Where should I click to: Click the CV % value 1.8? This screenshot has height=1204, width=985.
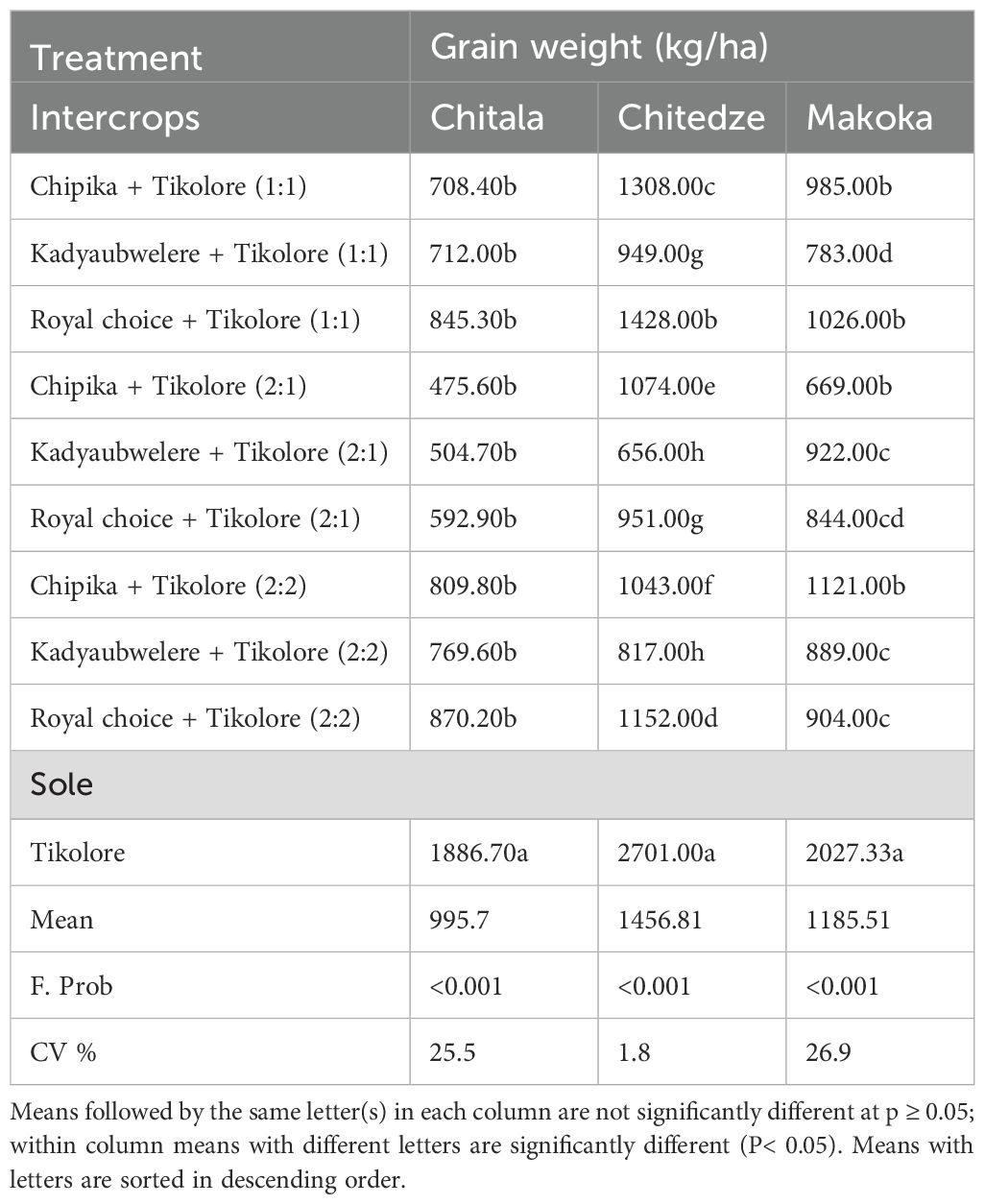pos(634,1052)
